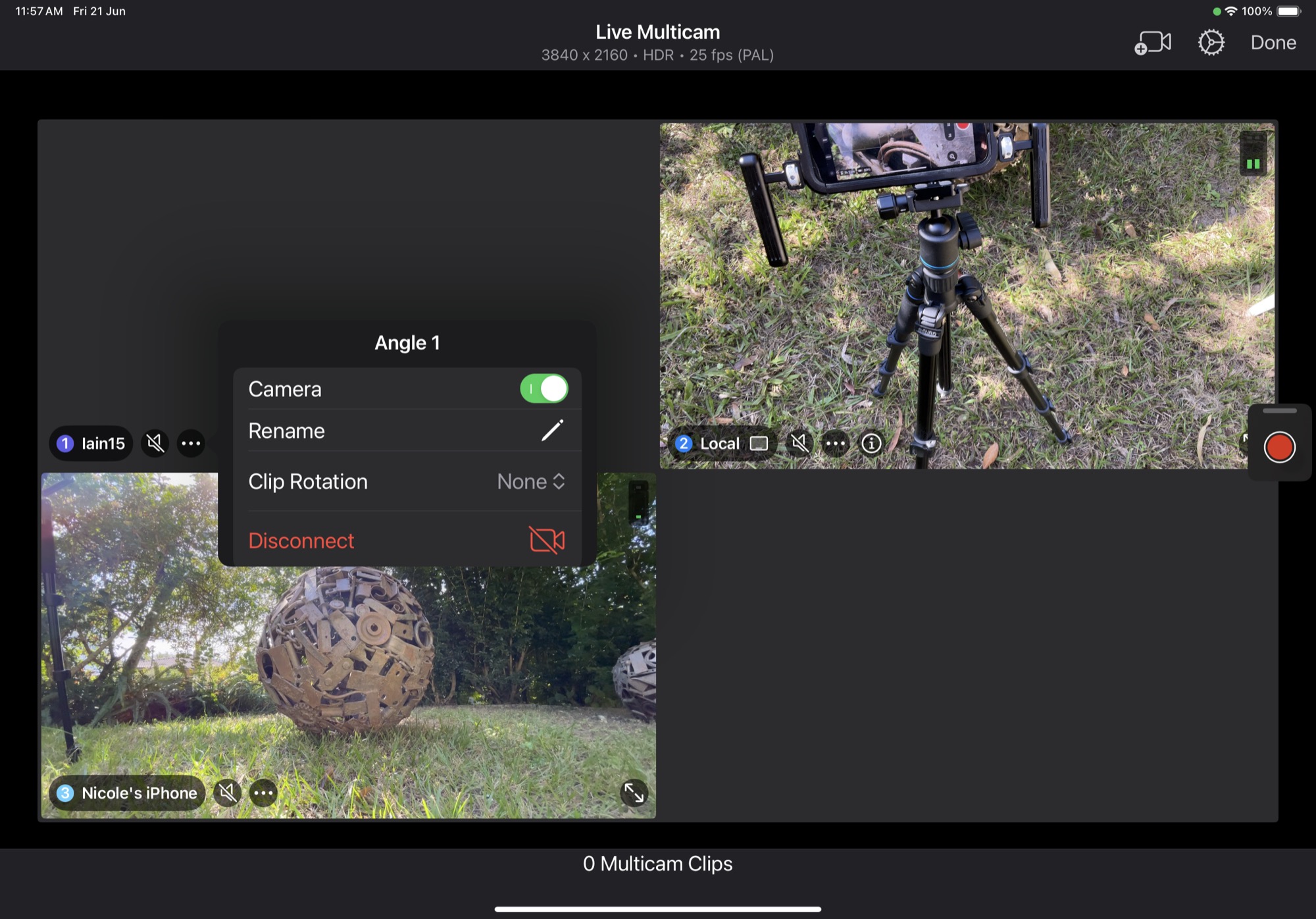Start recording with the red record button
Screen dimensions: 1316x919
click(x=1279, y=448)
